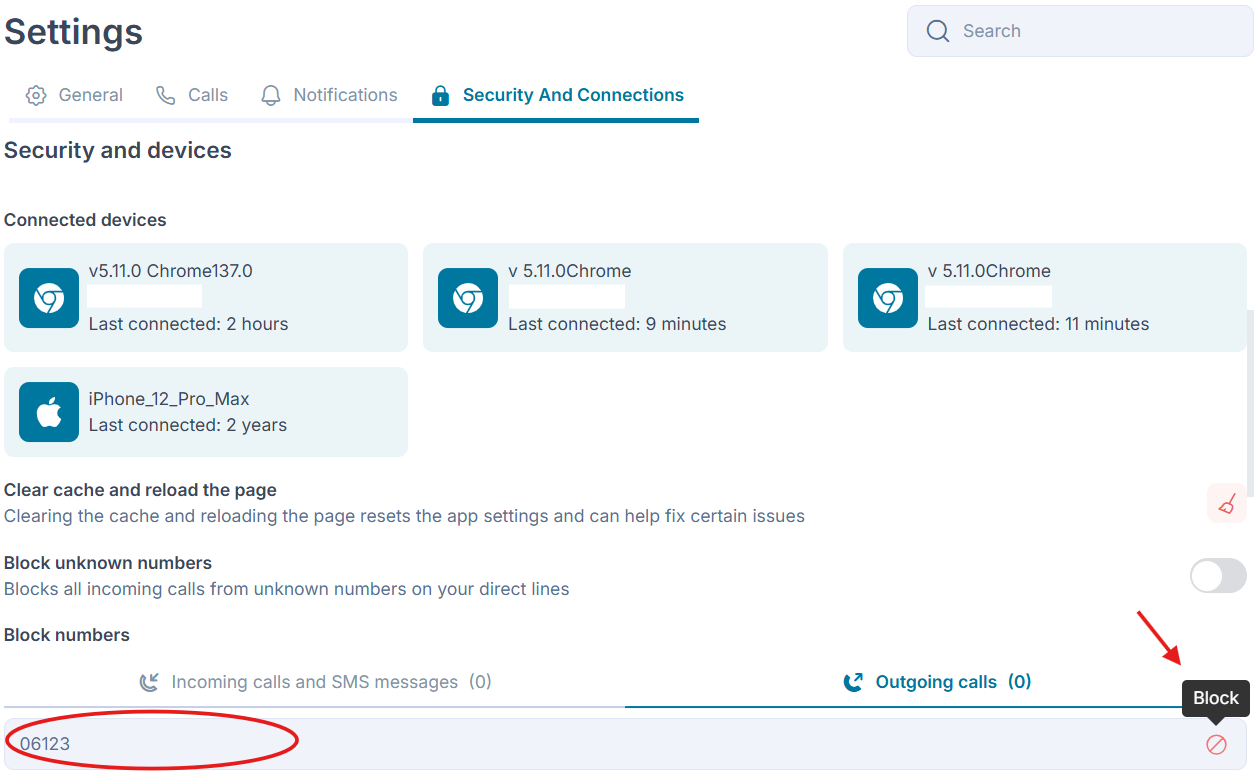
Task: Show Incoming calls and SMS messages list
Action: (x=315, y=682)
